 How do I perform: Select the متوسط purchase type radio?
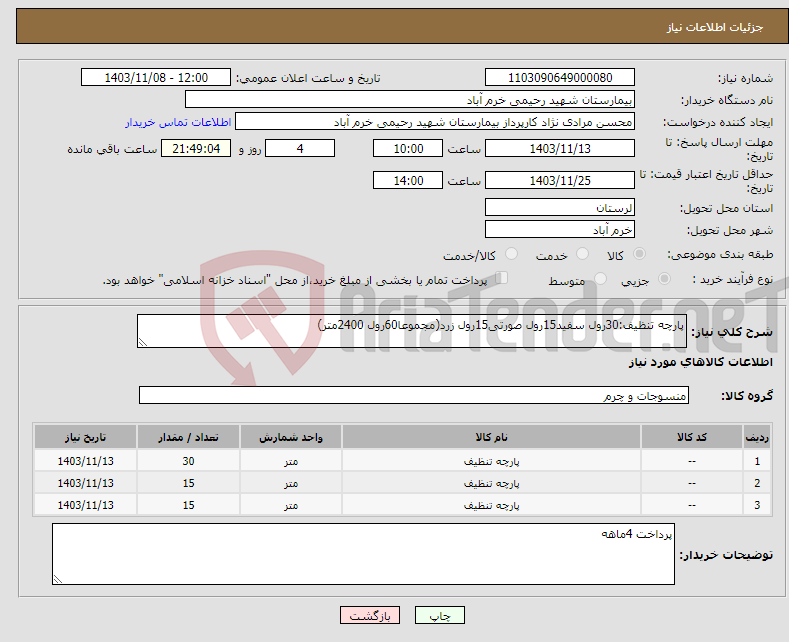600,278
